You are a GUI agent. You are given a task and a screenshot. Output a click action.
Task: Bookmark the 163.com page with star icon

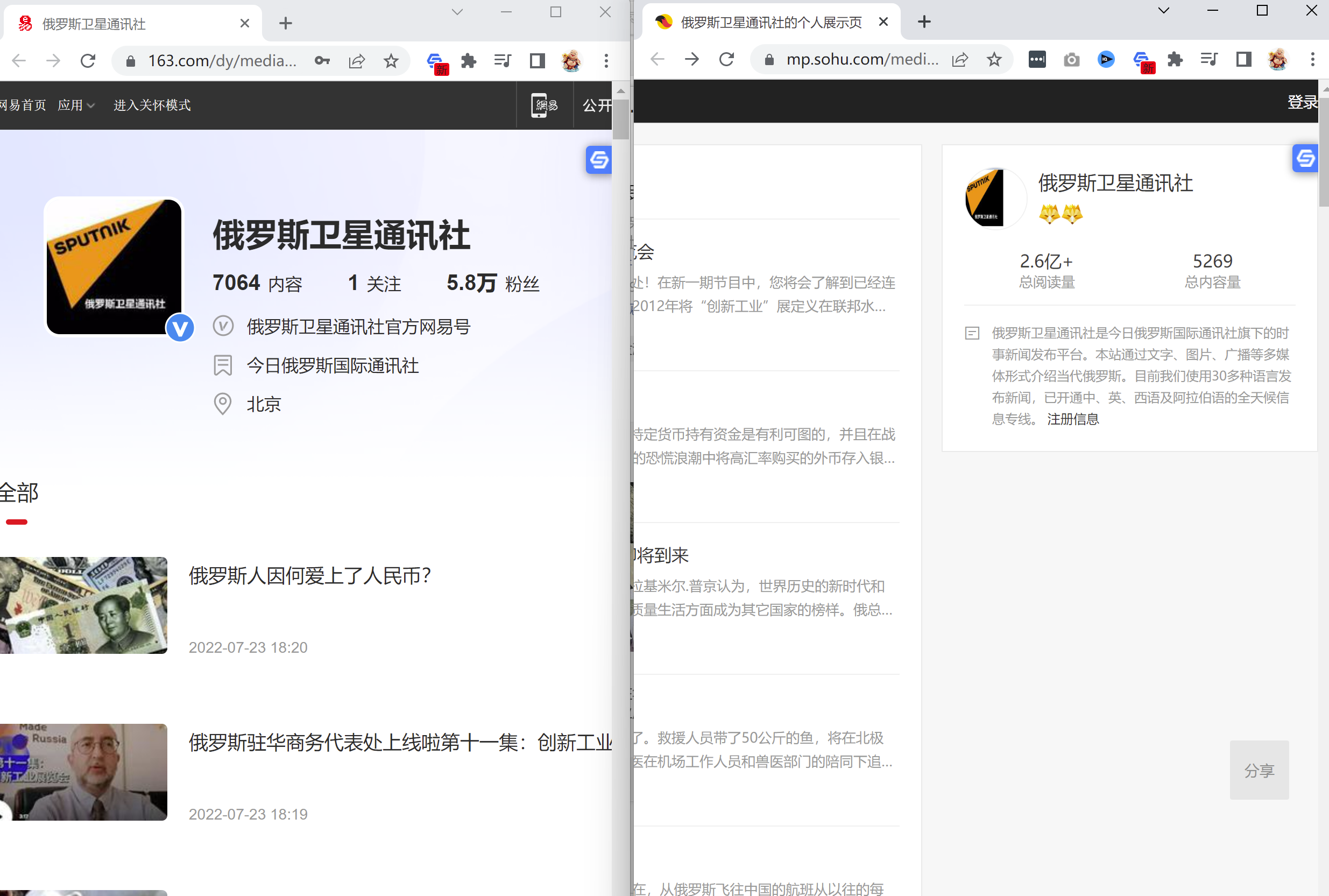pyautogui.click(x=391, y=61)
